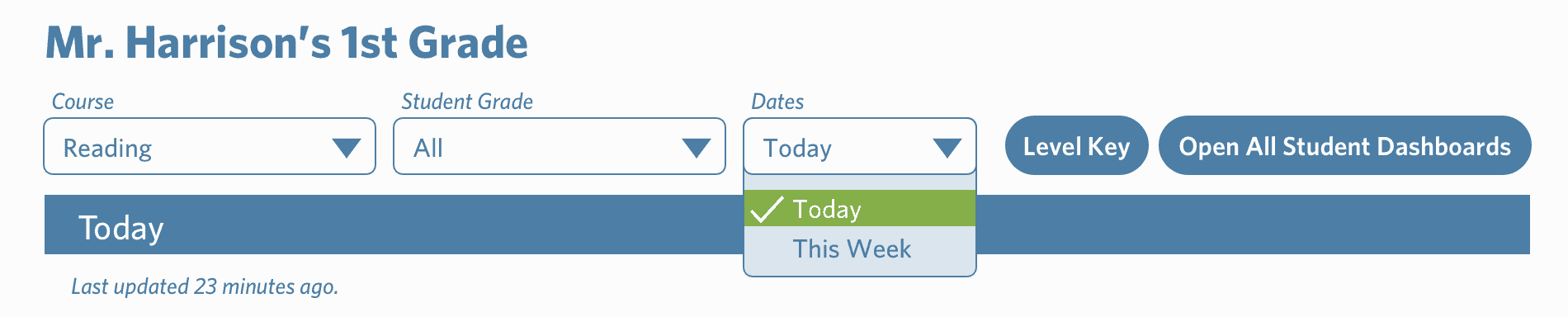The height and width of the screenshot is (317, 1568).
Task: Click the Course dropdown arrow icon
Action: 347,148
